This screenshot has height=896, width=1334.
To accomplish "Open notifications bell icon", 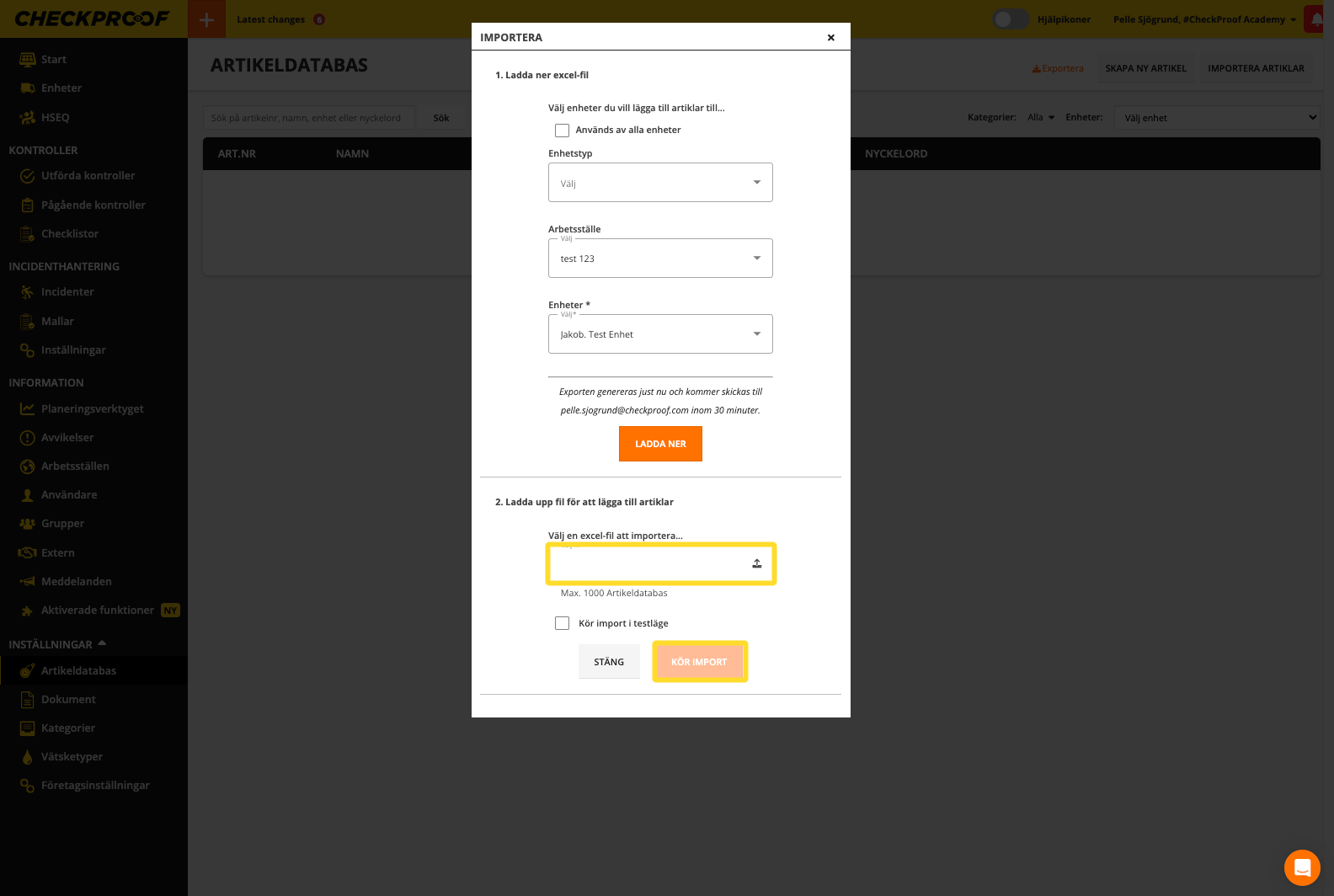I will pos(1316,19).
